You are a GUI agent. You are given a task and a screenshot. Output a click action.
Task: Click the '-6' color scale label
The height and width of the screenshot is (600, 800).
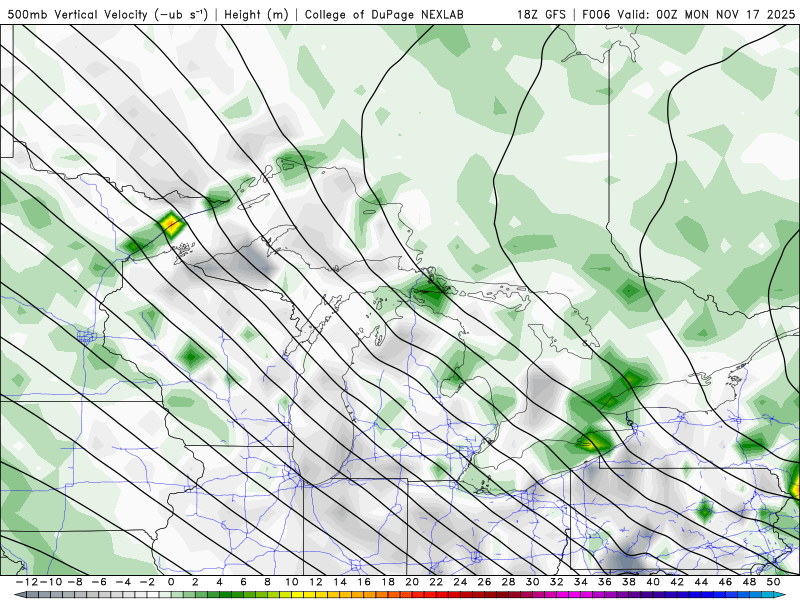coord(99,582)
